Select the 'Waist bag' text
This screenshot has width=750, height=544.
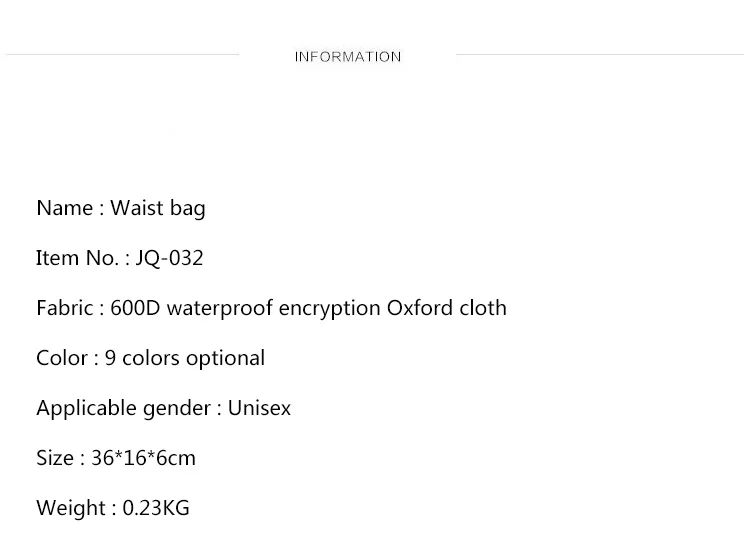point(158,209)
